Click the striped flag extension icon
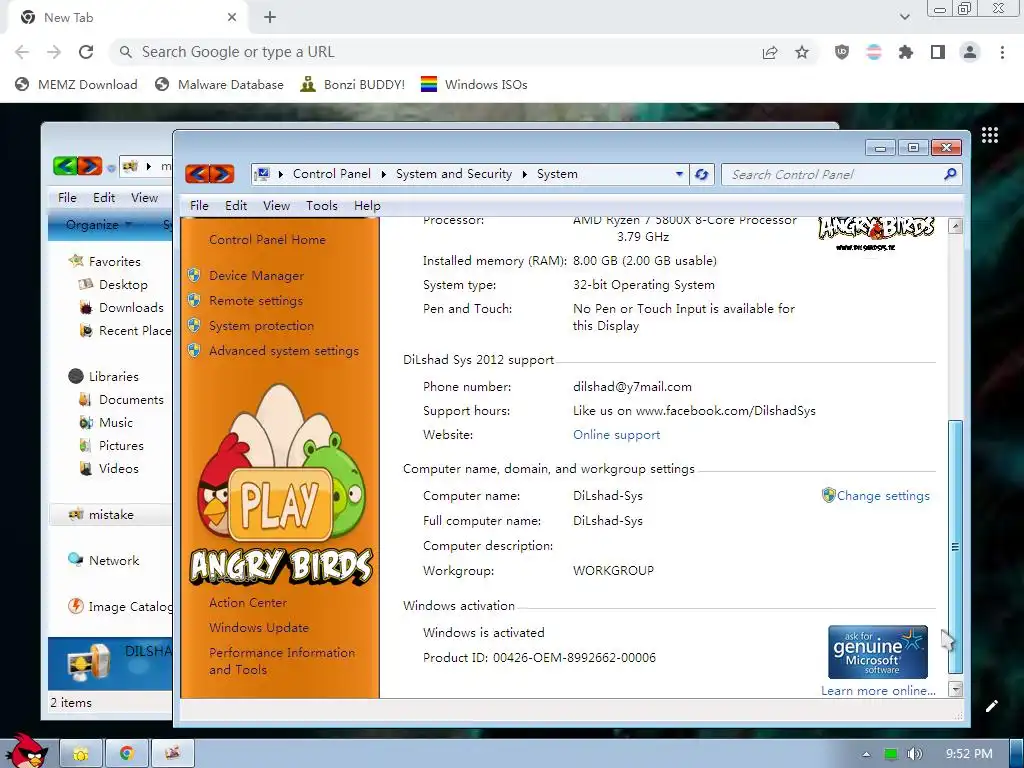 (874, 52)
